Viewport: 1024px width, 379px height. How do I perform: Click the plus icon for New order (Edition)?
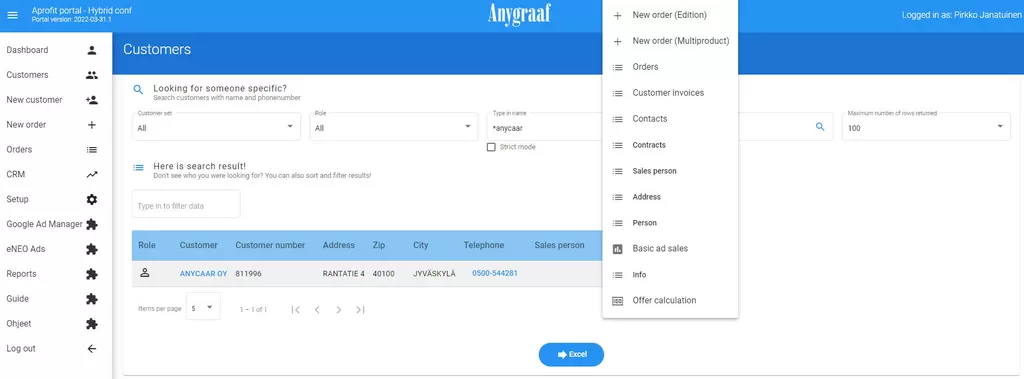618,15
